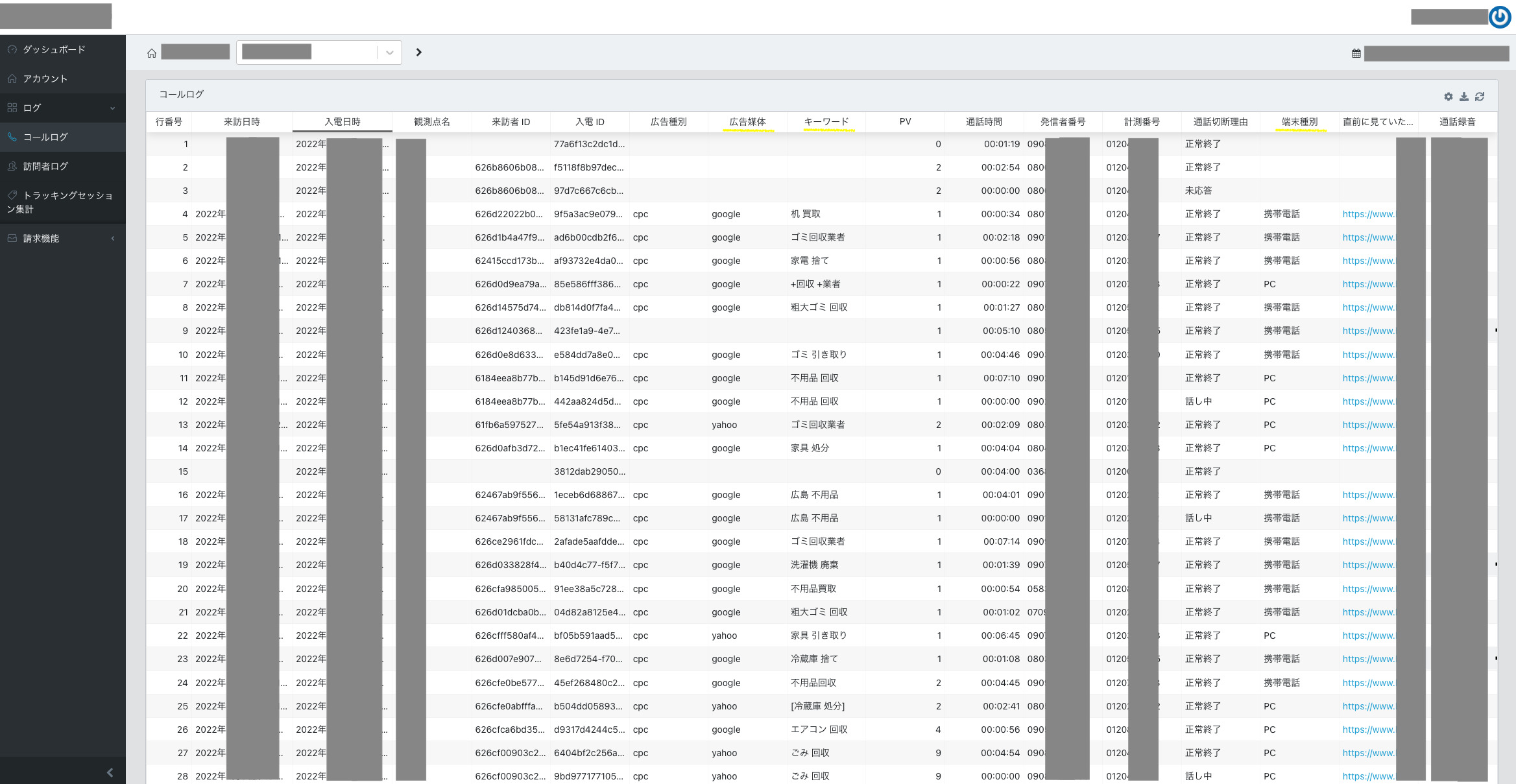The width and height of the screenshot is (1516, 784).
Task: Refresh the call log table
Action: (1480, 97)
